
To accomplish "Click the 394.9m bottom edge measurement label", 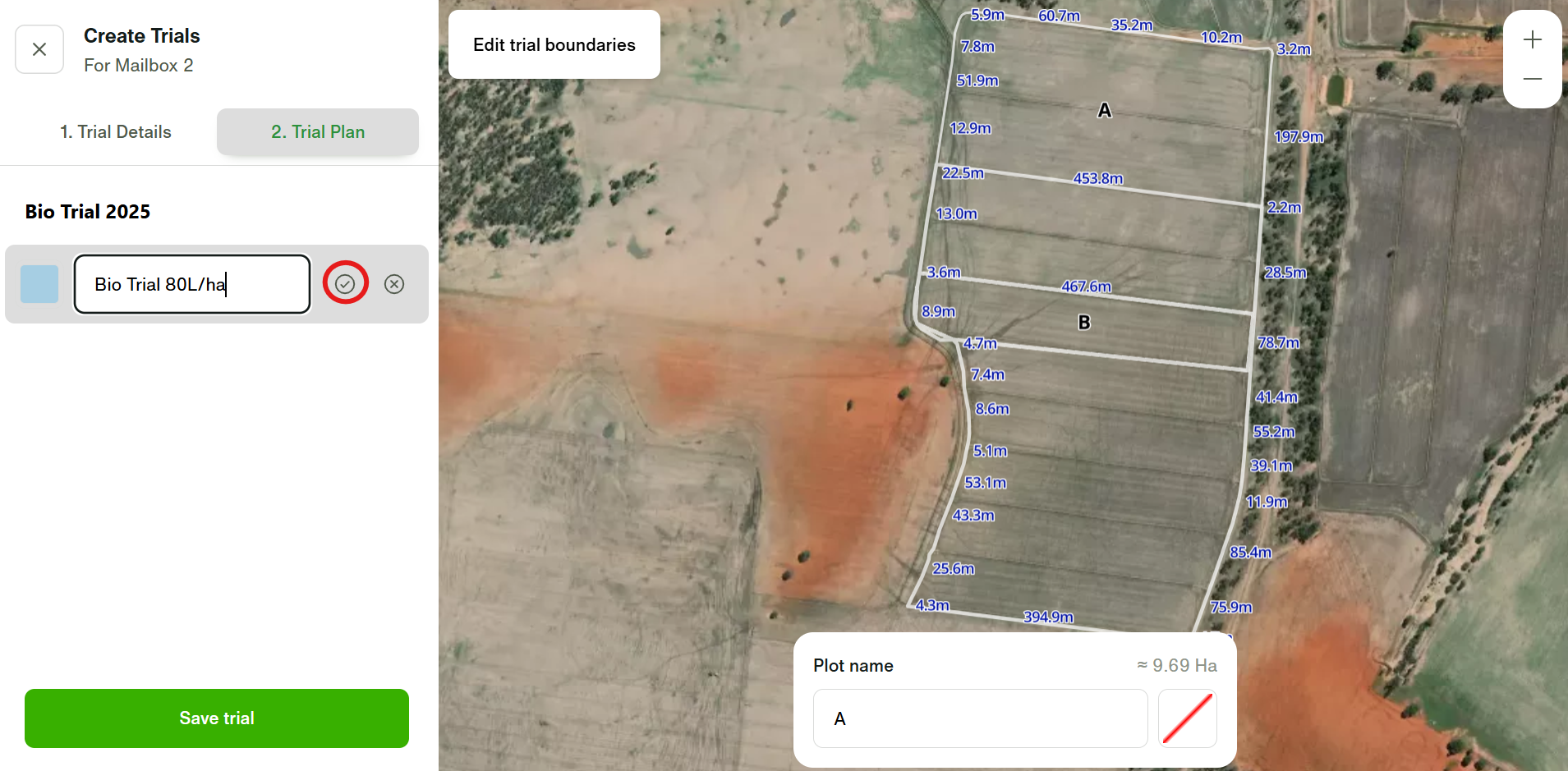I will click(x=1048, y=617).
